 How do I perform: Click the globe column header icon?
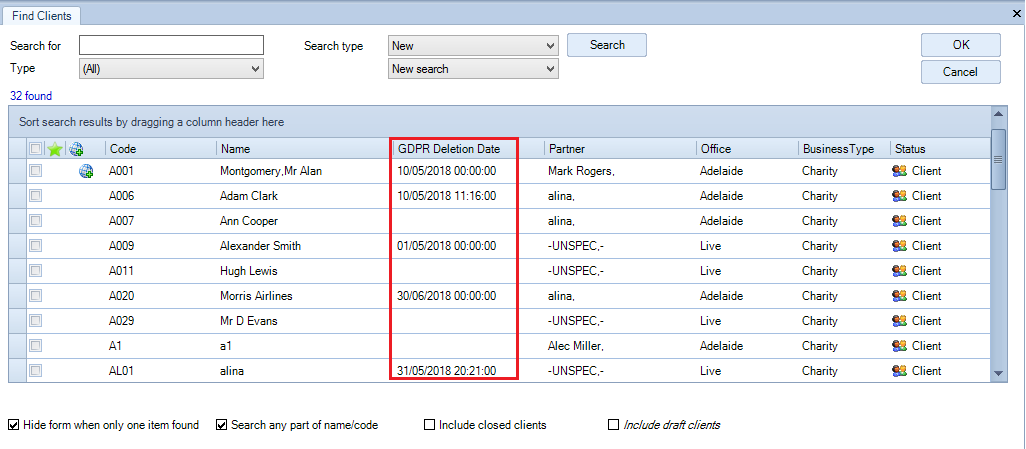click(x=76, y=149)
